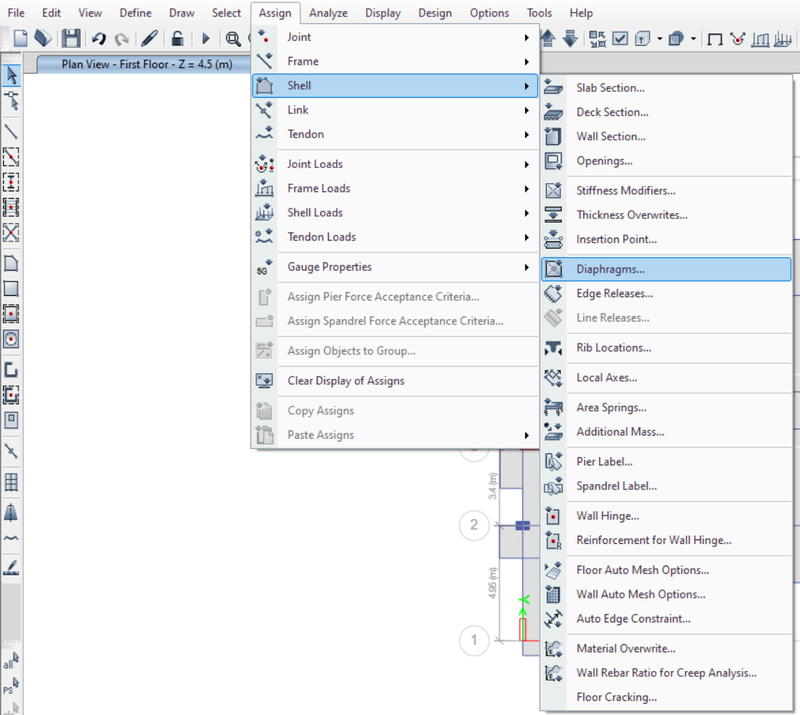Click the Save floppy disk icon
This screenshot has height=715, width=800.
pyautogui.click(x=71, y=38)
